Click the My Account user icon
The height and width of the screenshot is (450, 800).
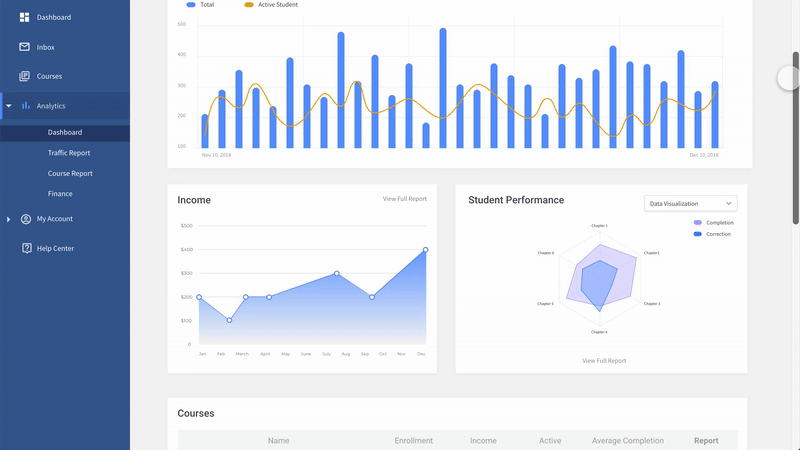tap(26, 219)
